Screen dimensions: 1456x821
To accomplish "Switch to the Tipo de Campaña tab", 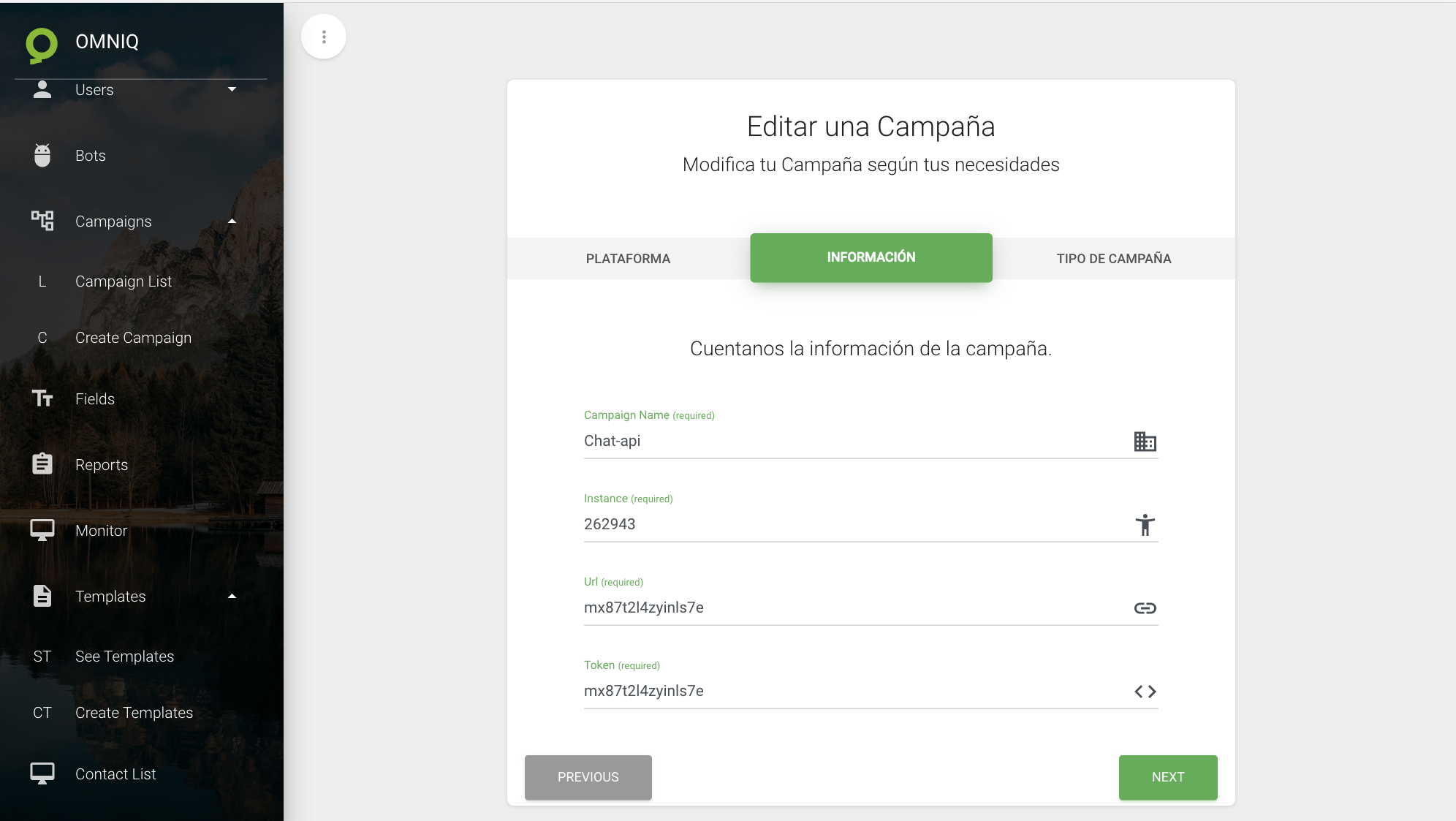I will (x=1113, y=259).
